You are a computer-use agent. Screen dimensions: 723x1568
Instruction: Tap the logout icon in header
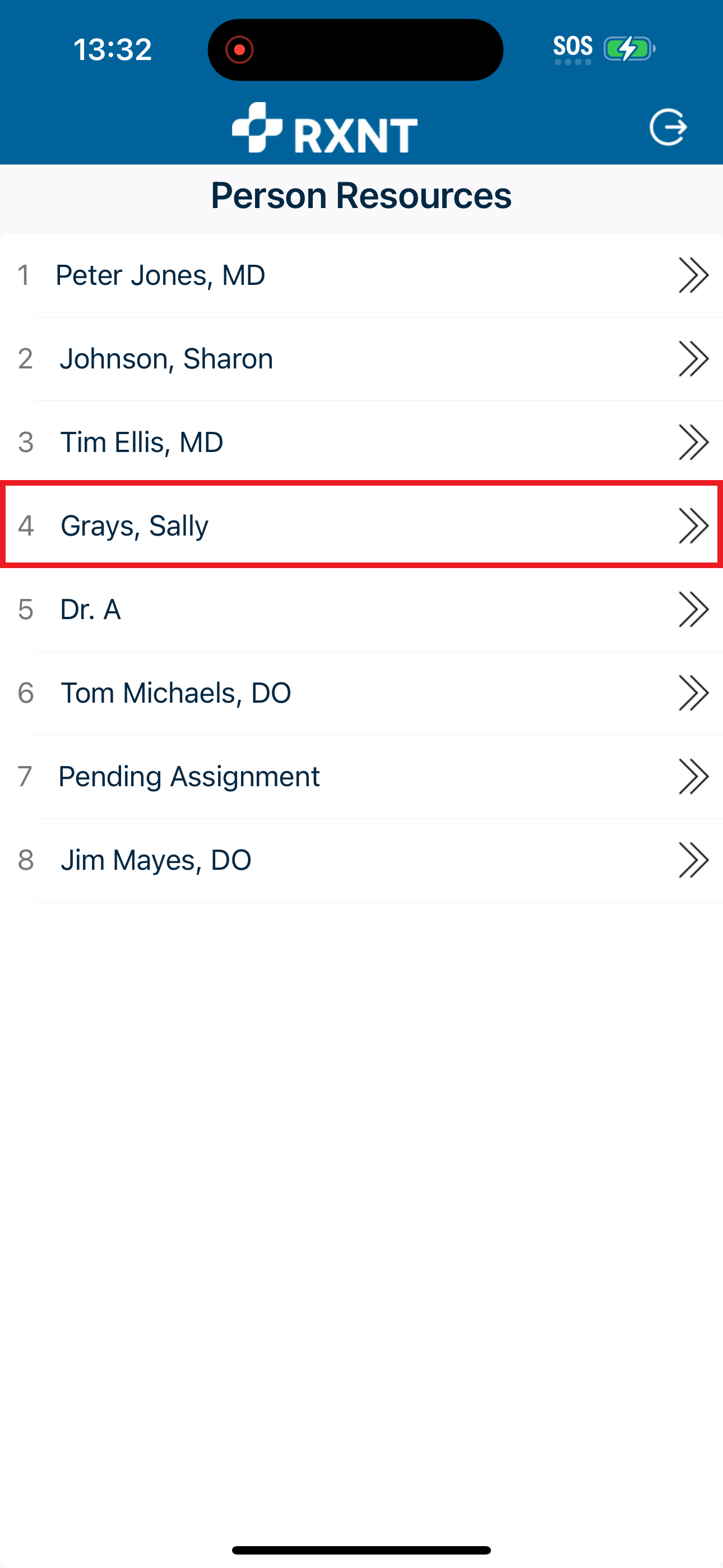tap(668, 127)
